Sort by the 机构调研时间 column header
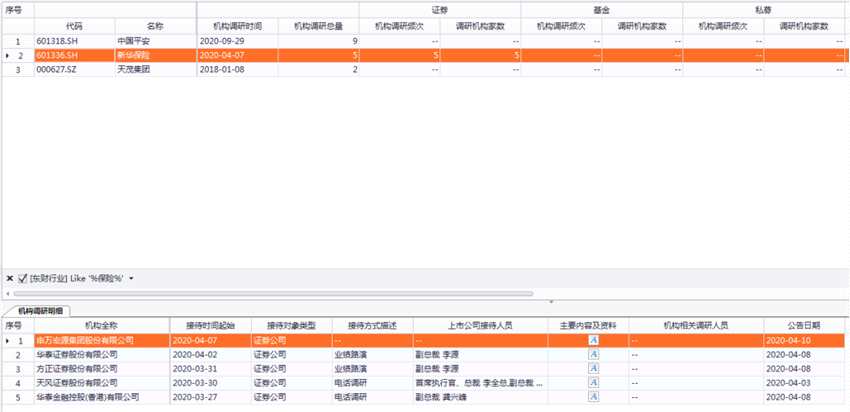Viewport: 850px width, 412px height. point(238,26)
